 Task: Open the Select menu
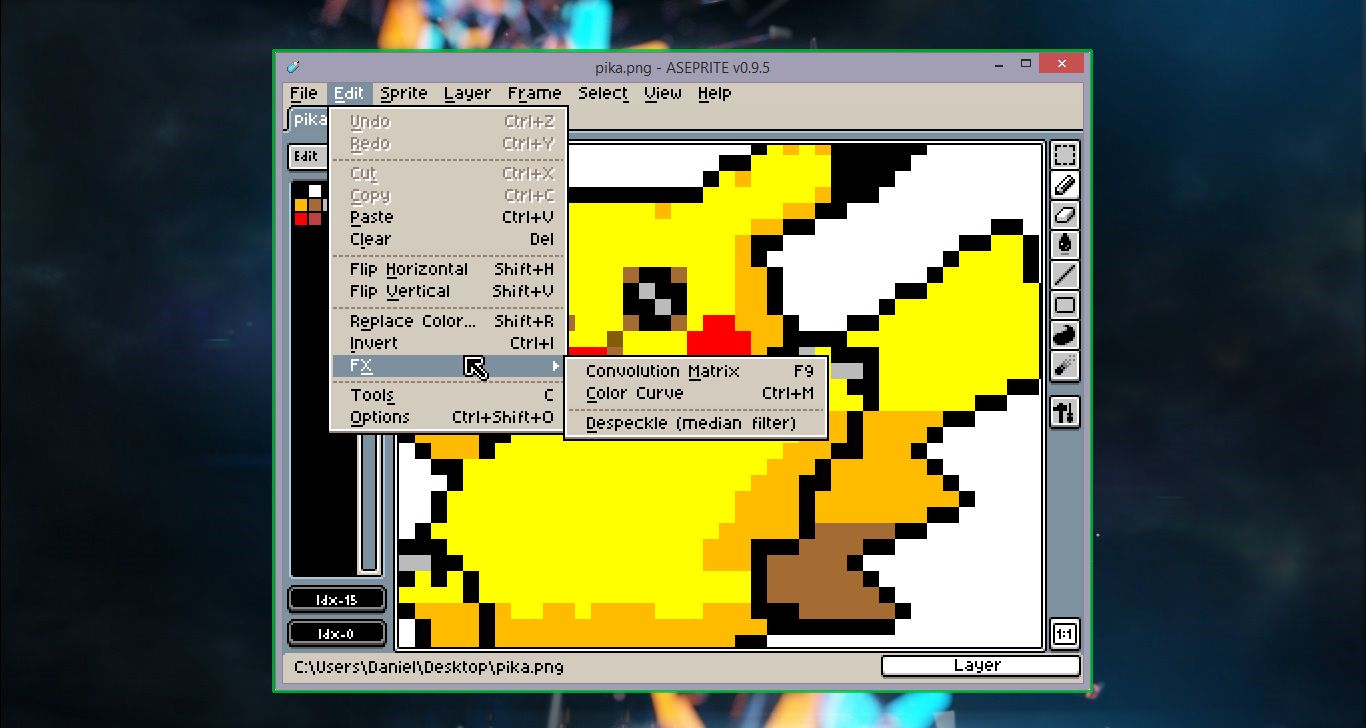[x=603, y=93]
